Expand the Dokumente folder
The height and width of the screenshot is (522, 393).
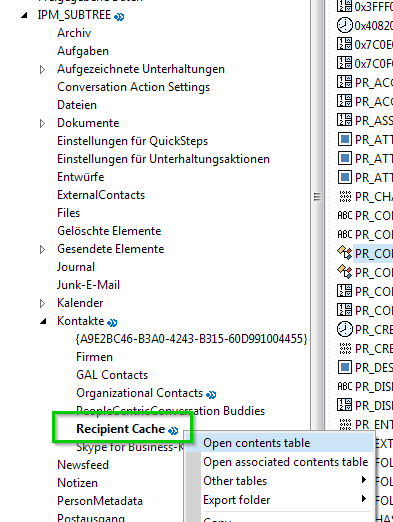click(x=42, y=123)
